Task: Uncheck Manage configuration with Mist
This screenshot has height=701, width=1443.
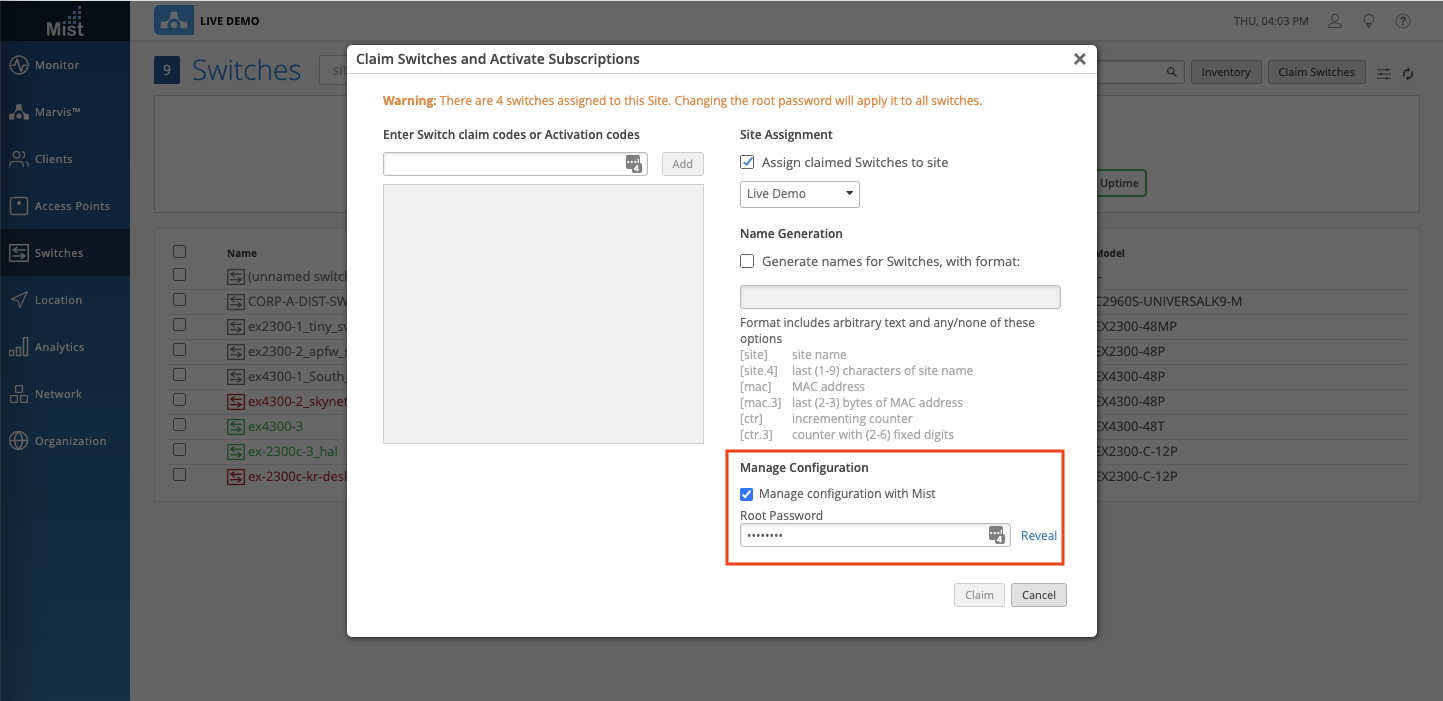Action: pyautogui.click(x=746, y=494)
